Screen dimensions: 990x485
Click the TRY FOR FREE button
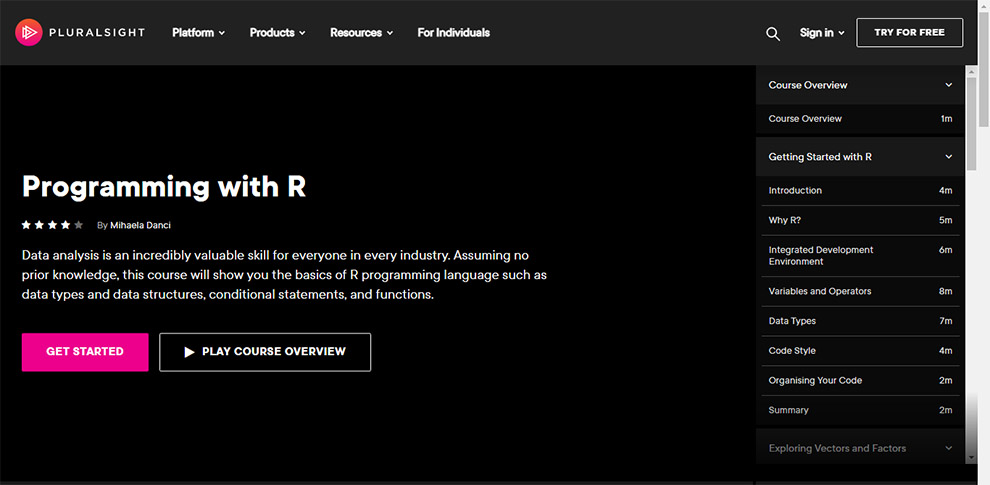click(x=909, y=32)
